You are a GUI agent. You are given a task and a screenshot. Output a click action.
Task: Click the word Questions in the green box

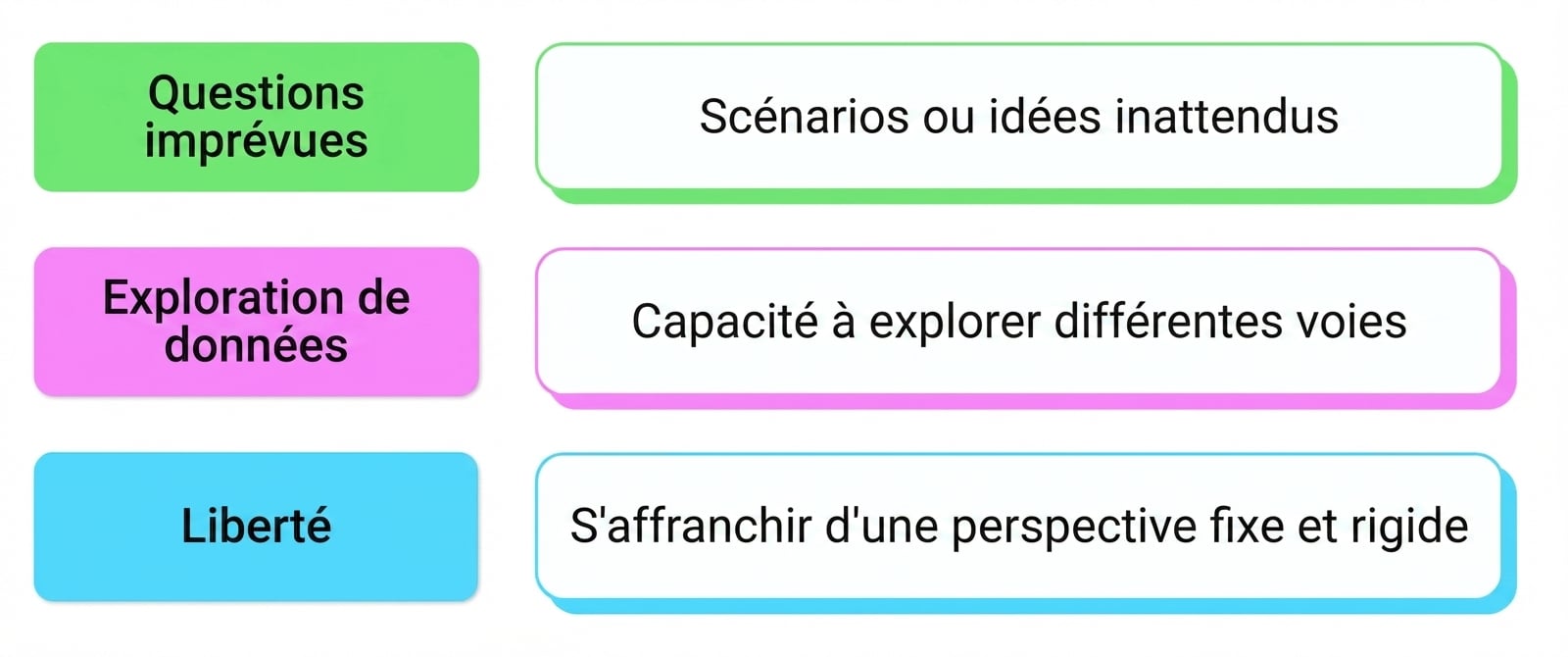point(257,94)
